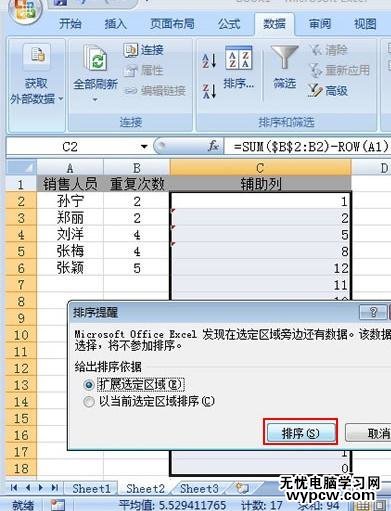391x511 pixels.
Task: Click repeat count 5 for 张颖
Action: (137, 268)
